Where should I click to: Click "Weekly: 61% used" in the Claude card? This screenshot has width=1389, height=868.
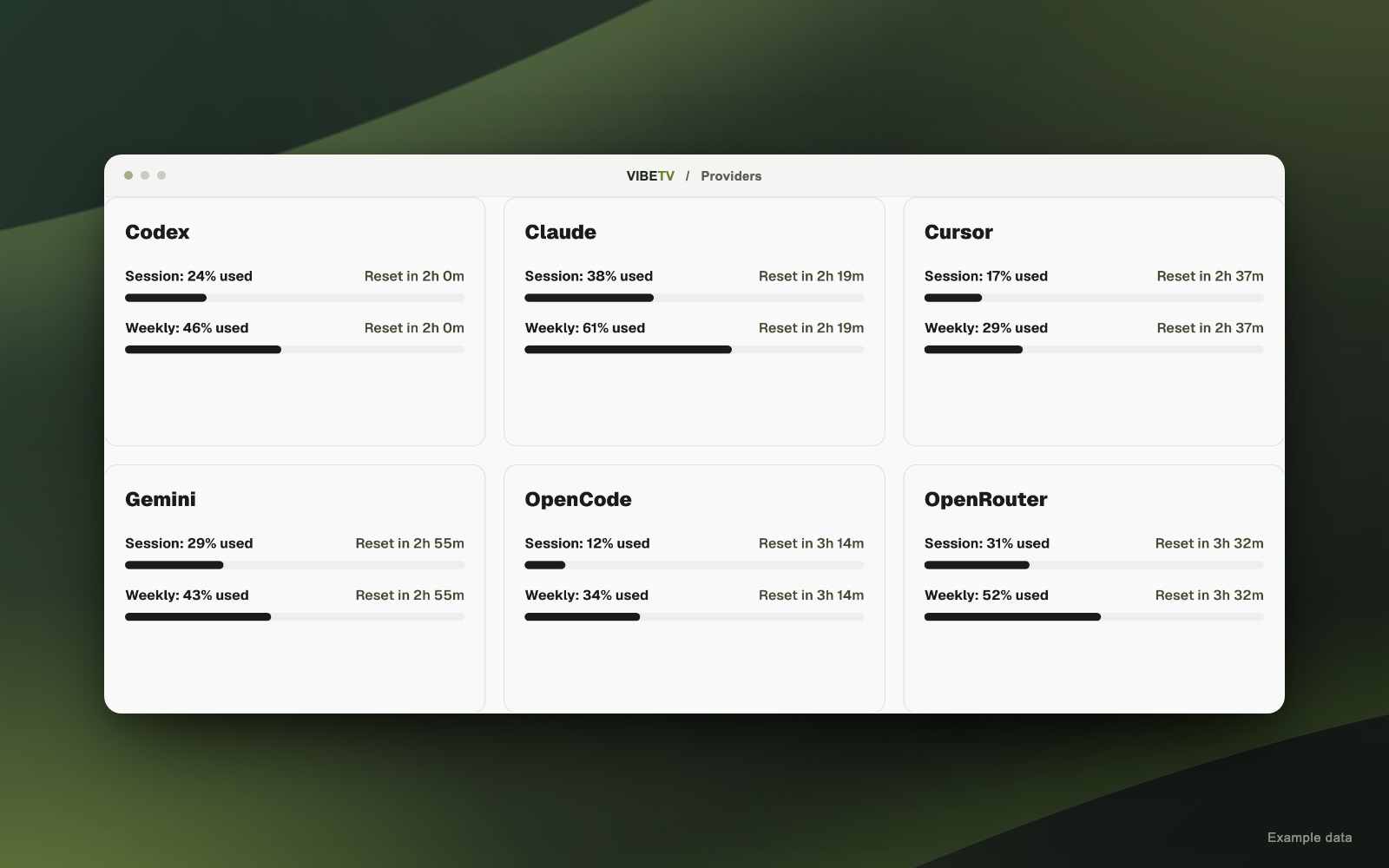(585, 328)
